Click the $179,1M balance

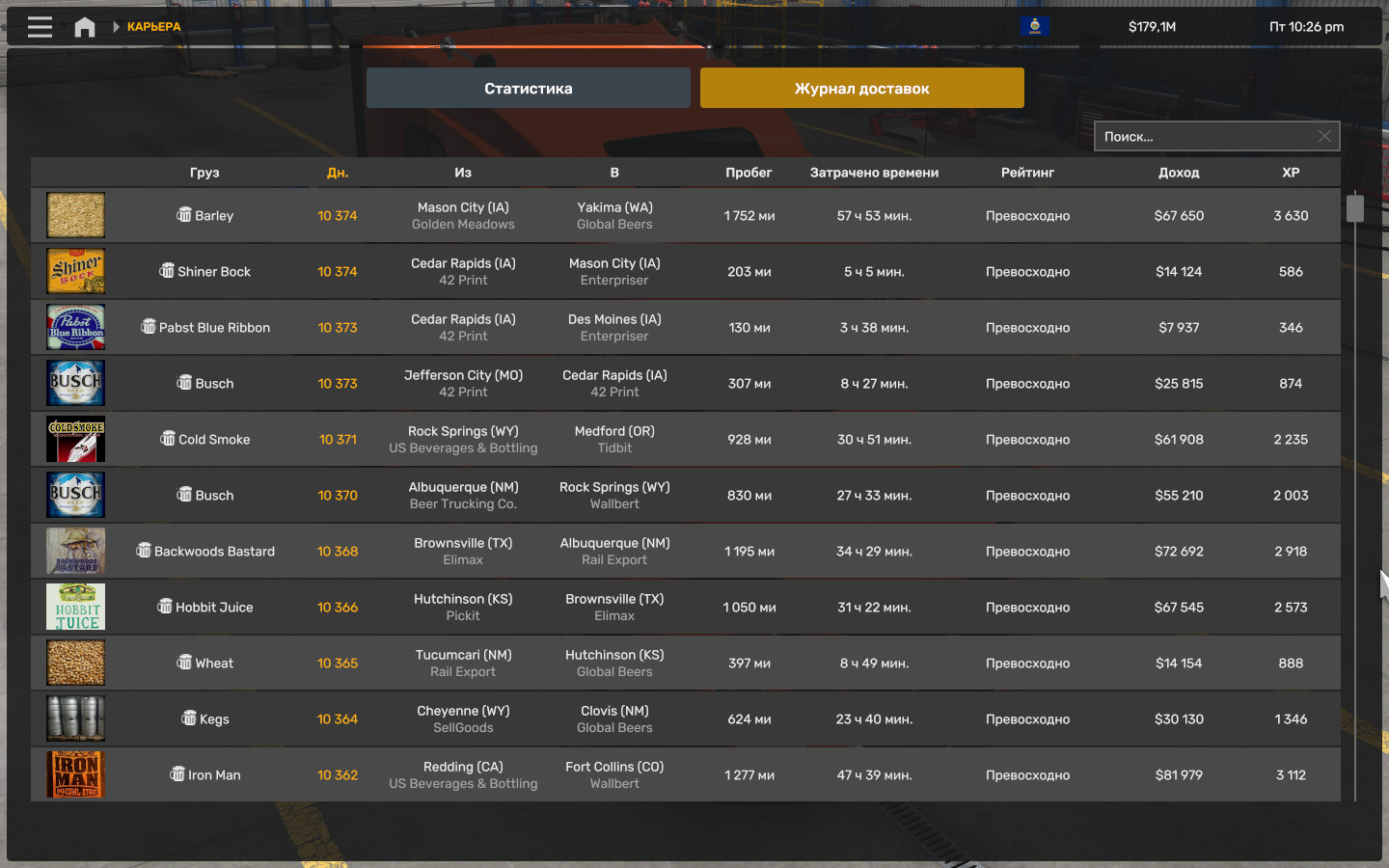tap(1152, 27)
